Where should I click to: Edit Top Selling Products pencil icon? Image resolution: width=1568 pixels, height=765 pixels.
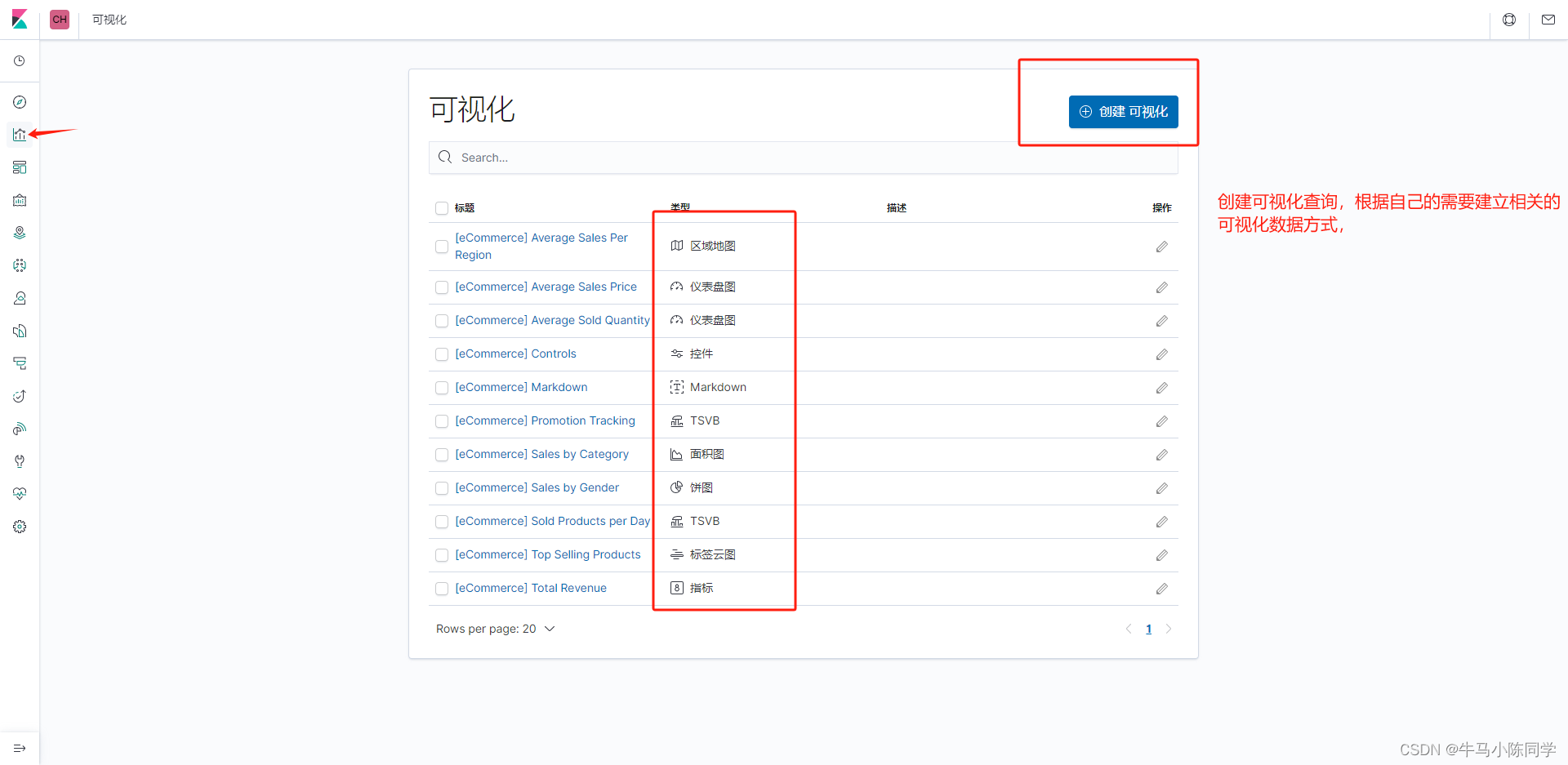(1162, 555)
